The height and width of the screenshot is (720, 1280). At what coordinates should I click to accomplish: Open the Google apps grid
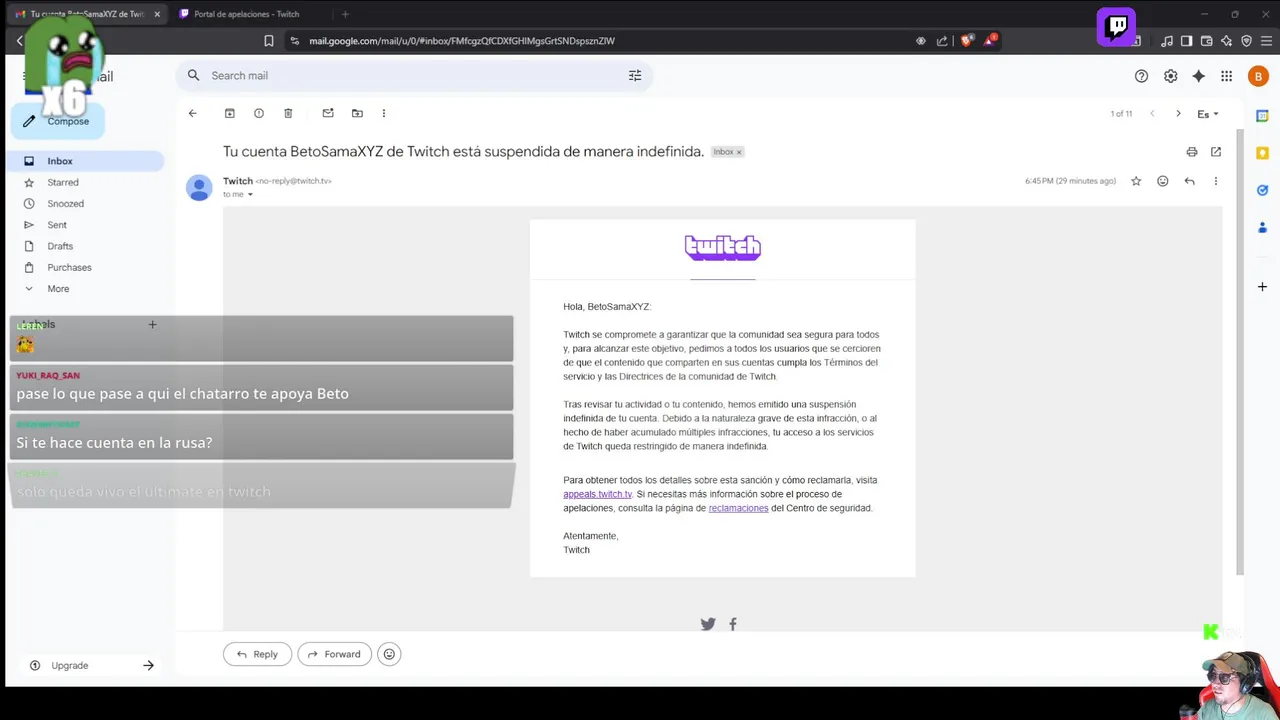pyautogui.click(x=1226, y=76)
